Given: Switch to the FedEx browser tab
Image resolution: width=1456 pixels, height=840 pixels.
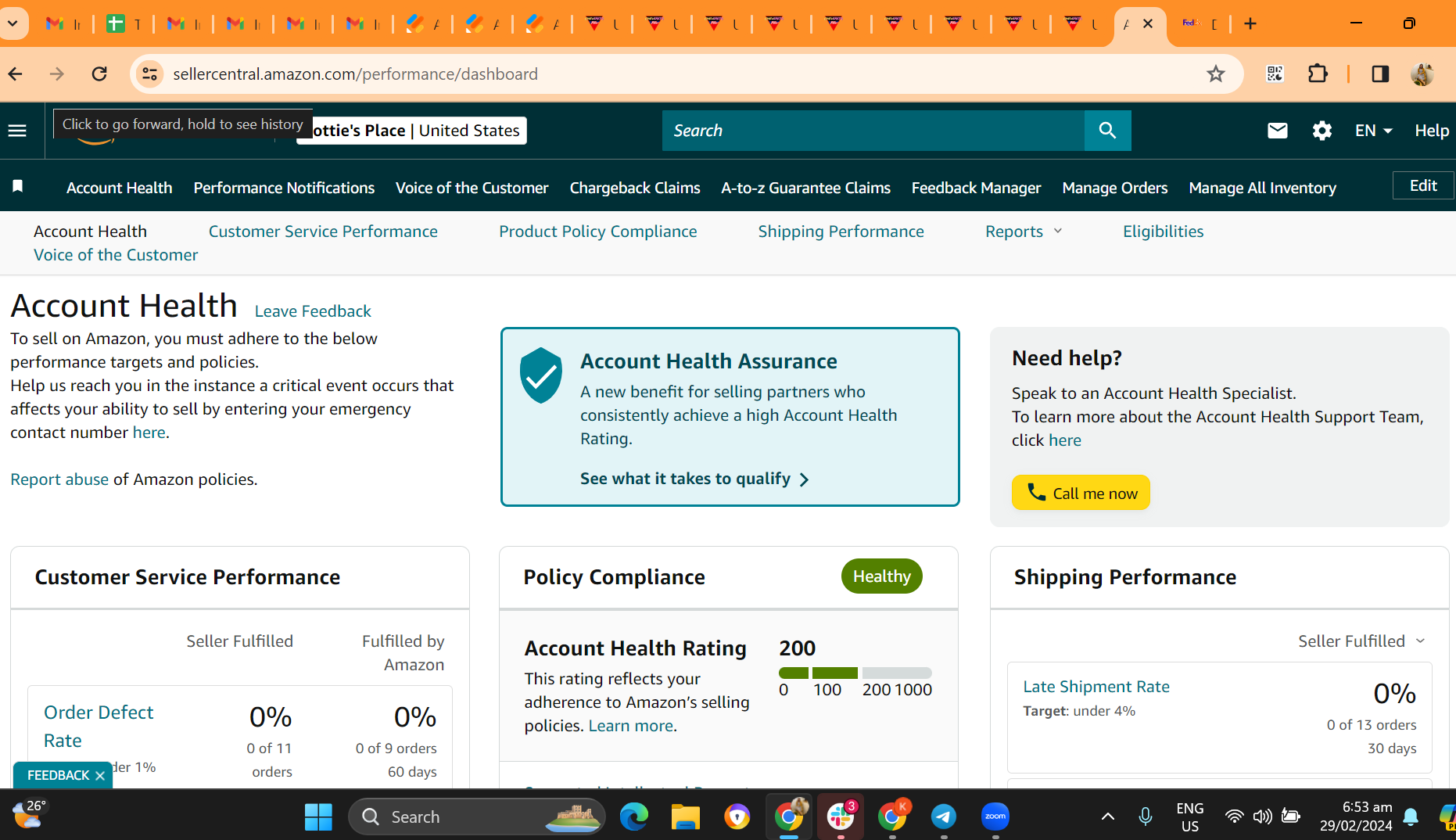Looking at the screenshot, I should coord(1199,23).
